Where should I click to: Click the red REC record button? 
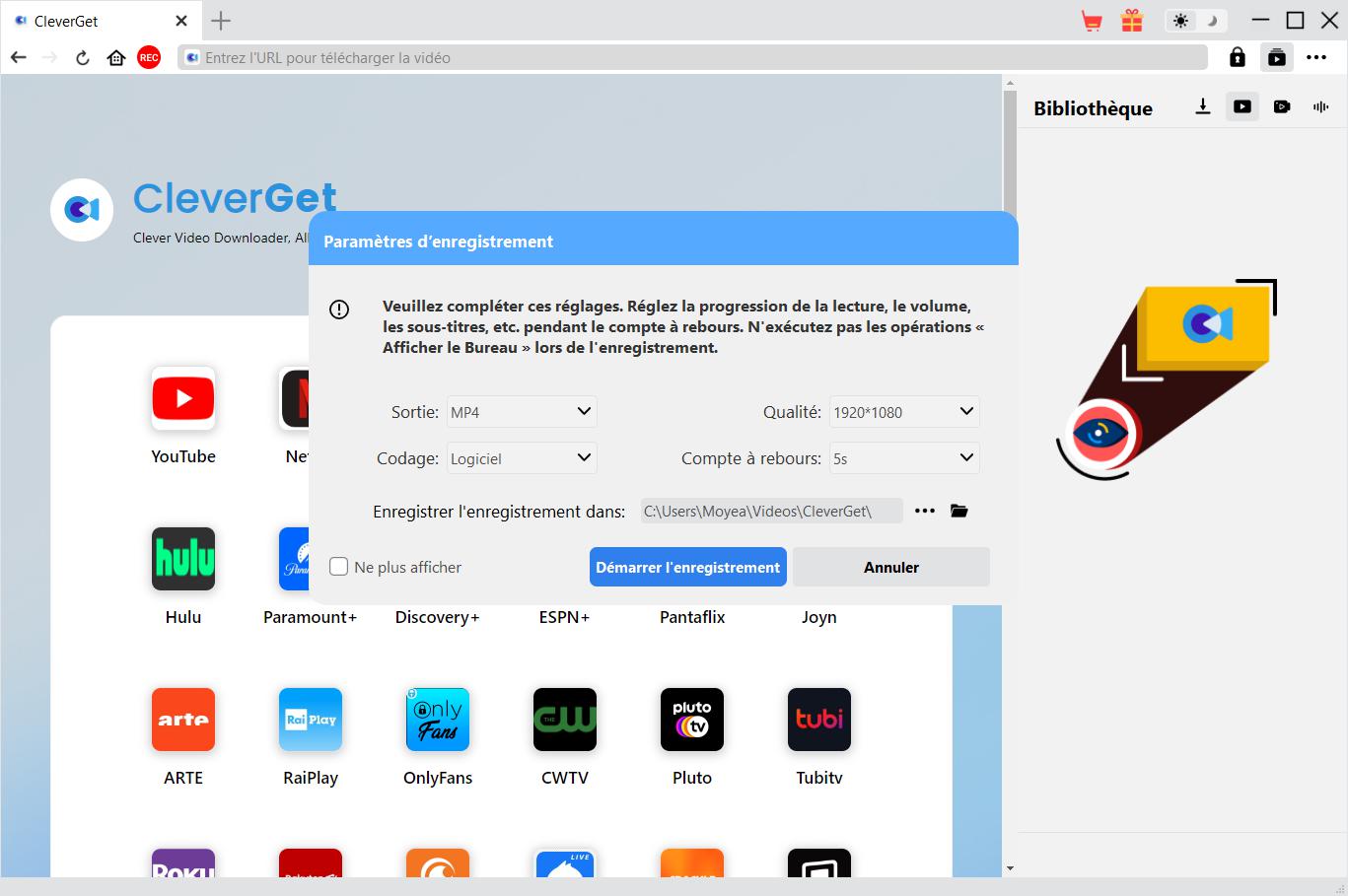coord(149,58)
